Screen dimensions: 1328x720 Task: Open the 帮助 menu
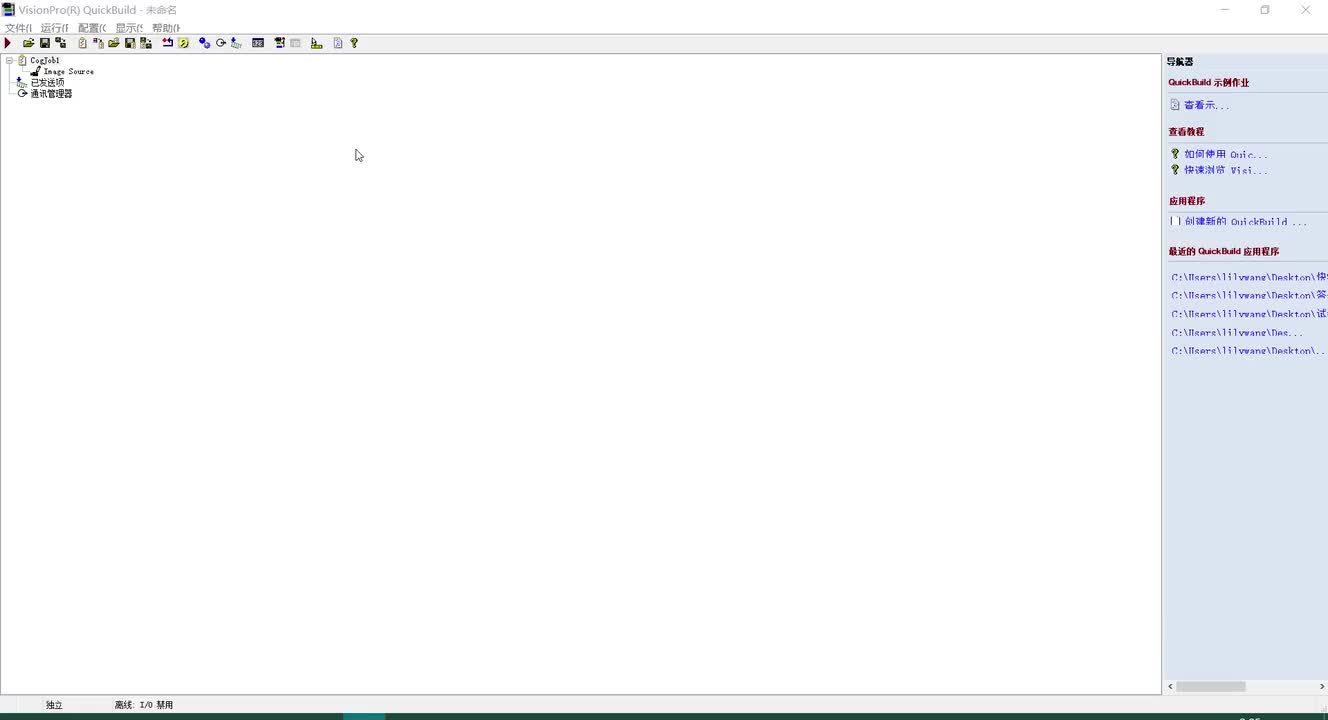click(x=166, y=28)
